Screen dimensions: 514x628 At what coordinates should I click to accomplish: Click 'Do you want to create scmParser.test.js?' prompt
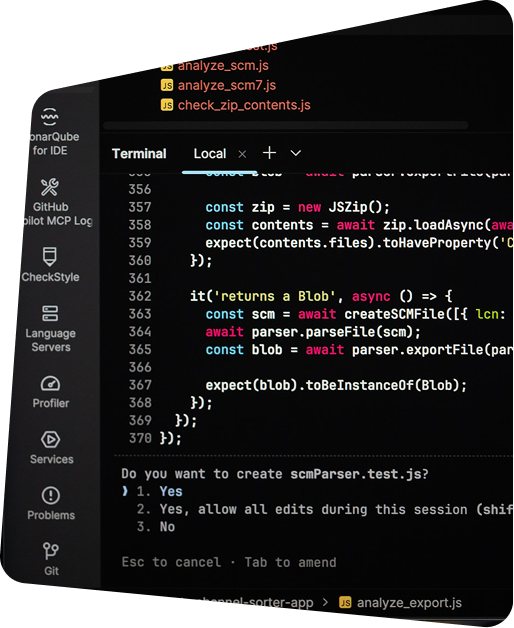(275, 474)
